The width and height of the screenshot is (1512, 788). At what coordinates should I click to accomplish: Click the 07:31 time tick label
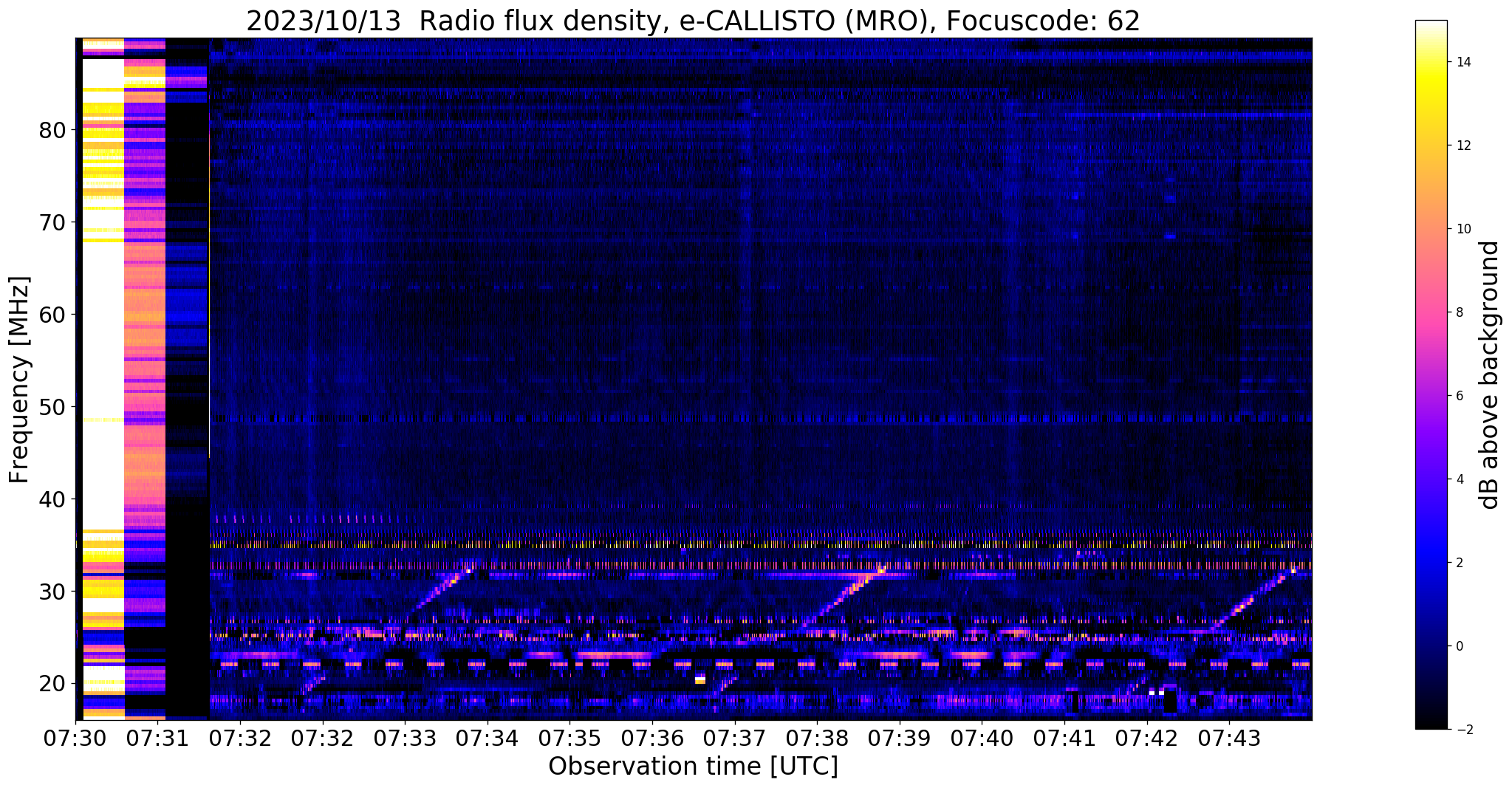[157, 738]
